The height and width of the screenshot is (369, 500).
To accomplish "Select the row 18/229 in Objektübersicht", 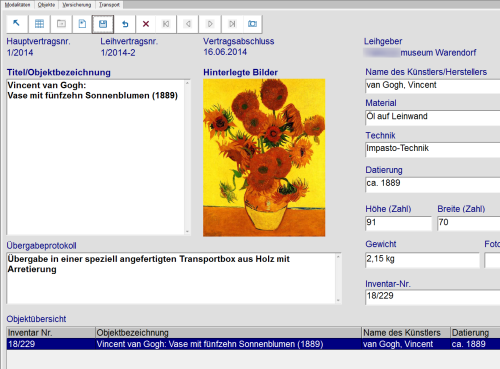I will click(x=253, y=344).
